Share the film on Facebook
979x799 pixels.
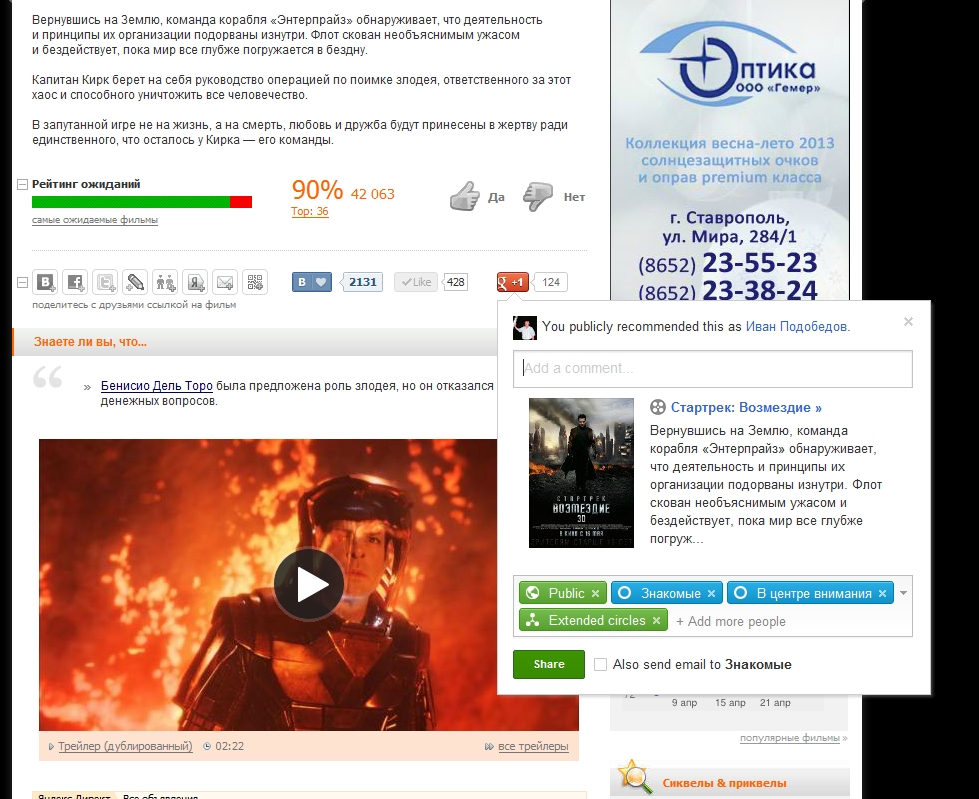tap(75, 282)
